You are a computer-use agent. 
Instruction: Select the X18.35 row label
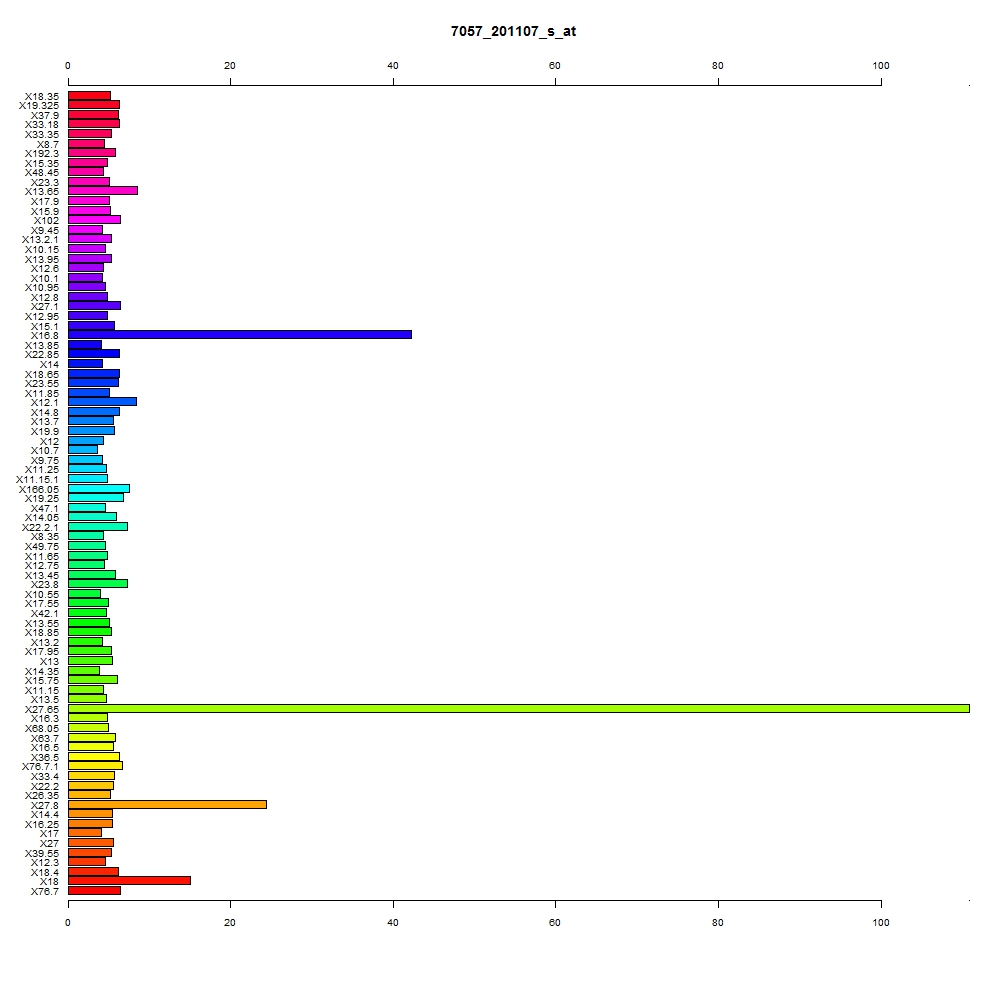click(41, 96)
